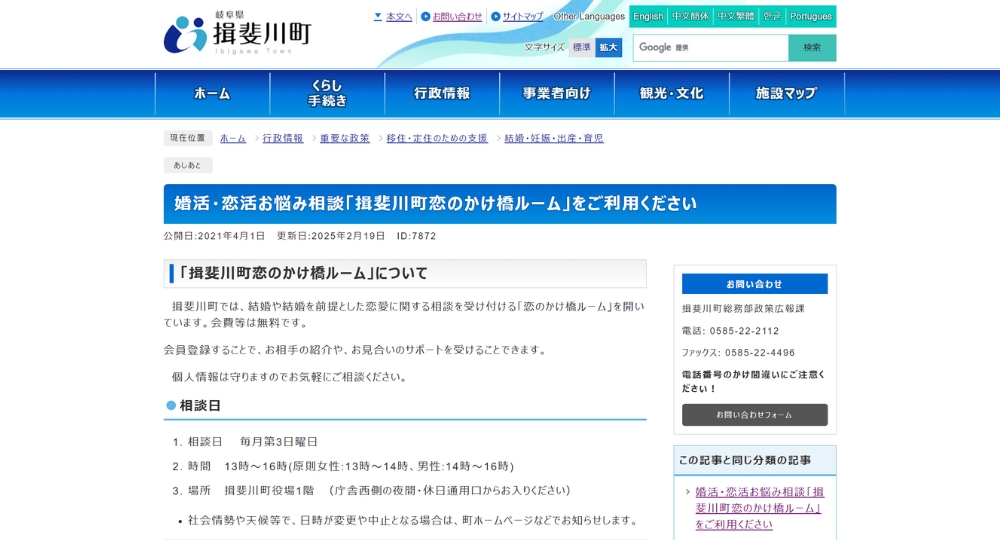
Task: Click the Other Languages label
Action: (x=589, y=17)
